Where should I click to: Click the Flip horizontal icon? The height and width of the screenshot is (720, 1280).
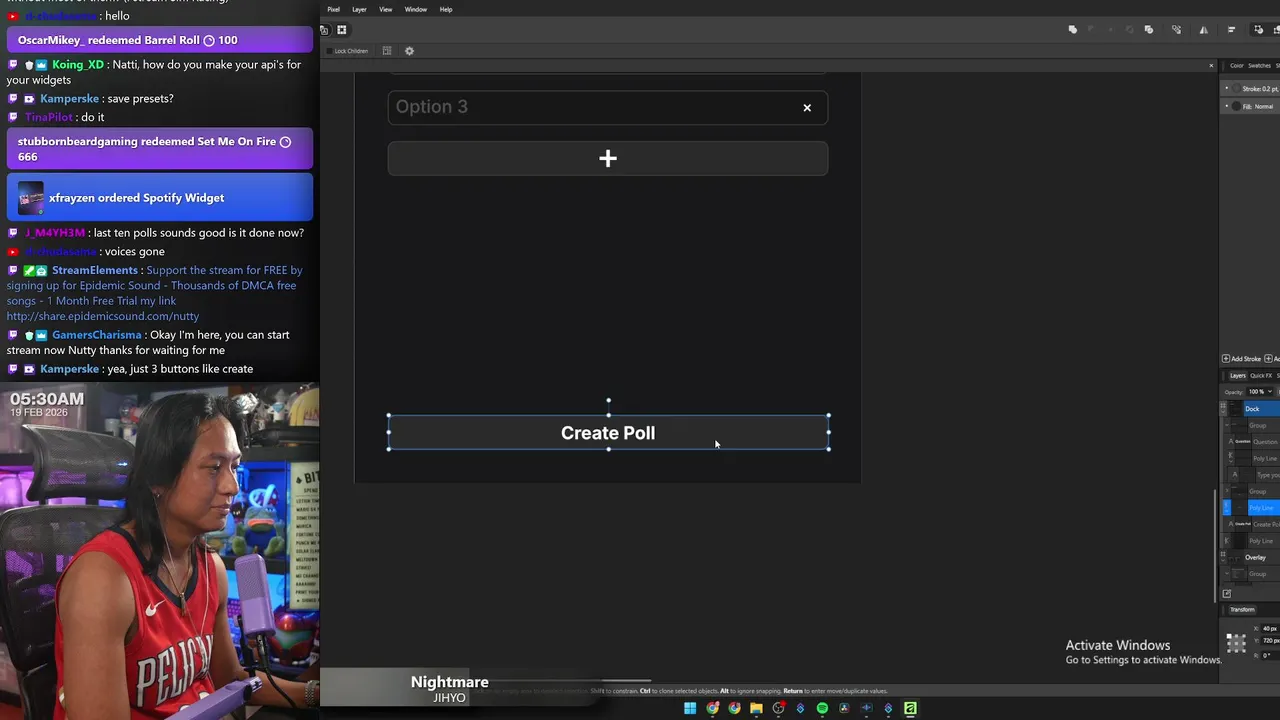pyautogui.click(x=1203, y=30)
